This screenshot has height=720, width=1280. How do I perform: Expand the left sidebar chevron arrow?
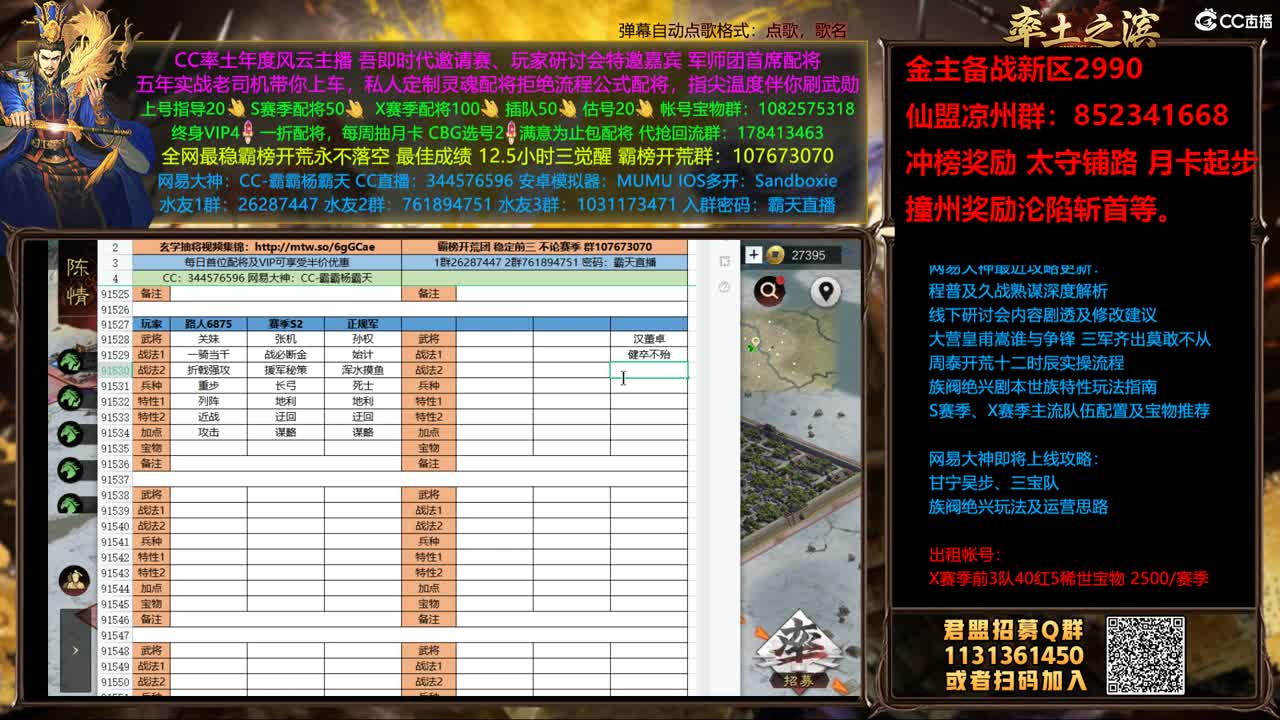76,650
